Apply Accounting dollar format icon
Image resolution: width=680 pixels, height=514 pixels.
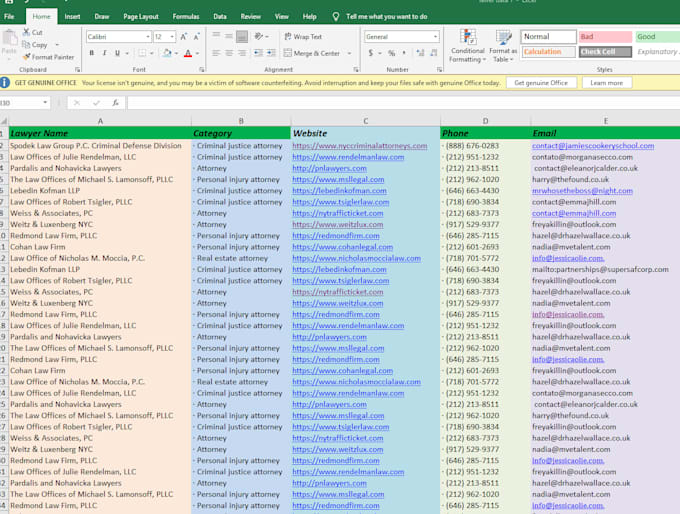(371, 53)
